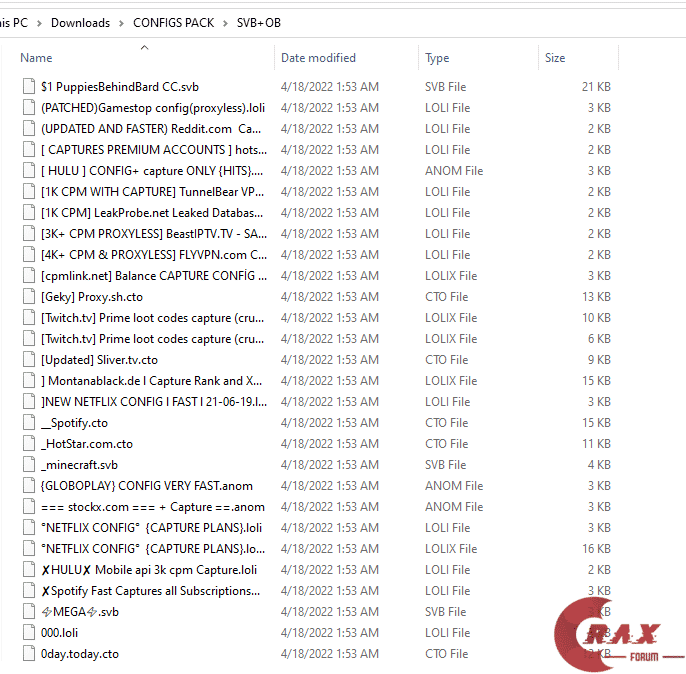
Task: Sort files by the Name column header
Action: pyautogui.click(x=36, y=58)
